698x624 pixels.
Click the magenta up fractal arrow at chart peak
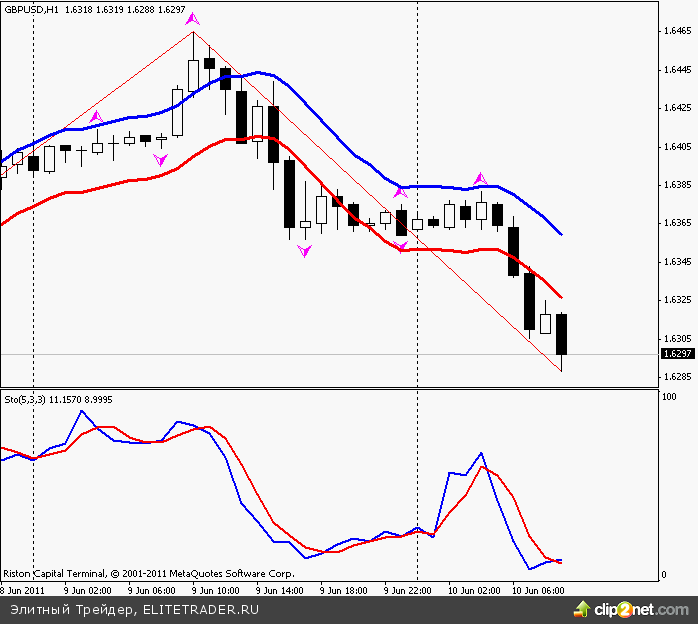click(x=193, y=19)
